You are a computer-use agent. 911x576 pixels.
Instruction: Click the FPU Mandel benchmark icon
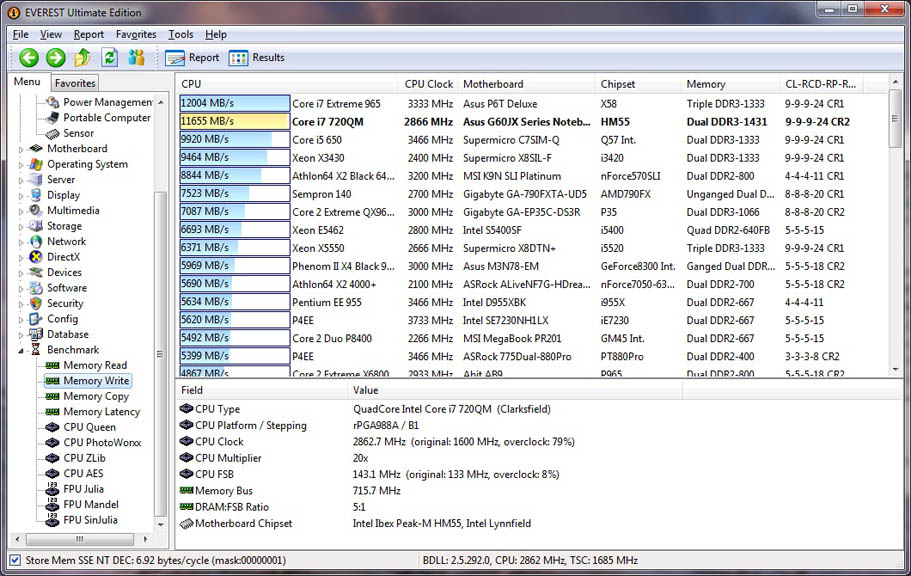52,505
